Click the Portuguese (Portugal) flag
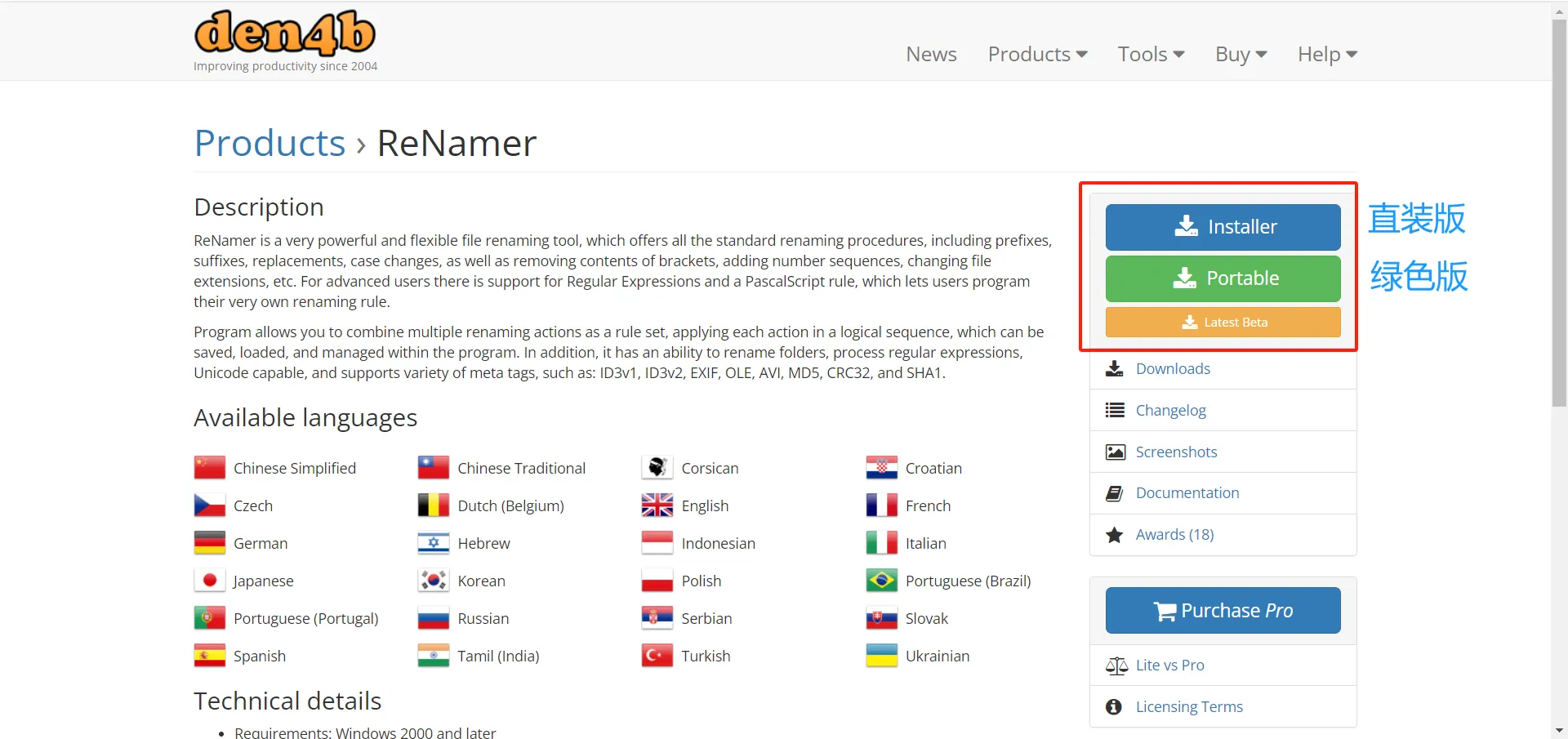 [210, 618]
